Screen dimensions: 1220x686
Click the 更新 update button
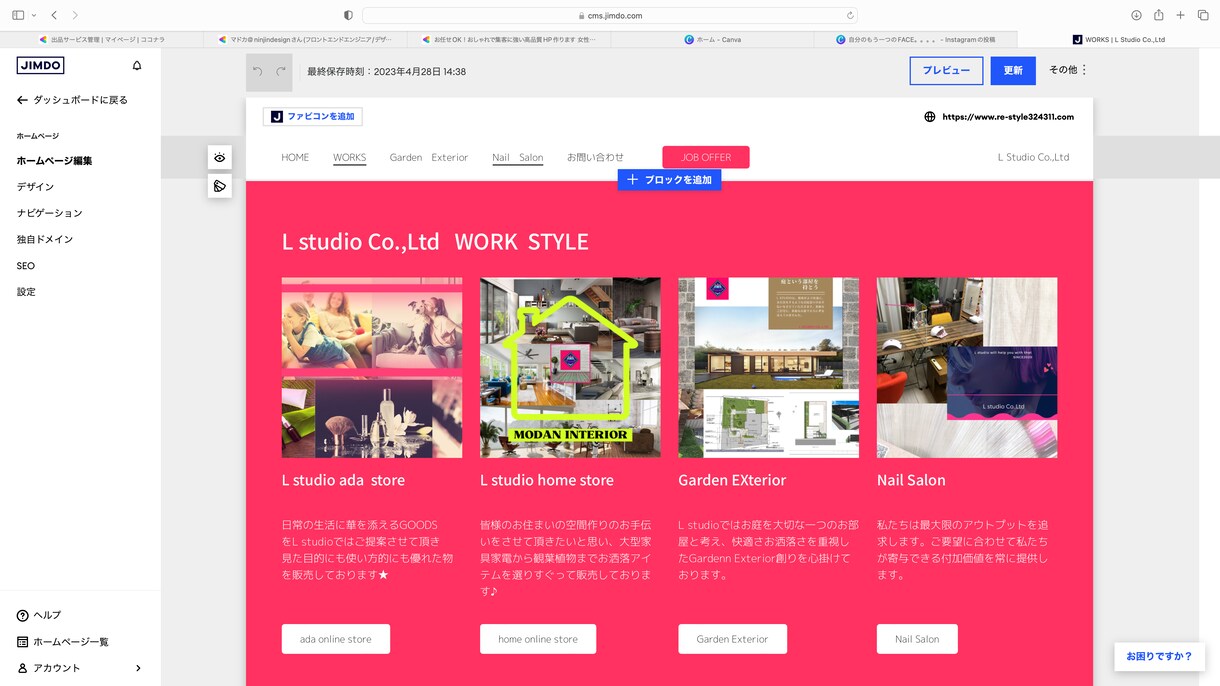1013,71
